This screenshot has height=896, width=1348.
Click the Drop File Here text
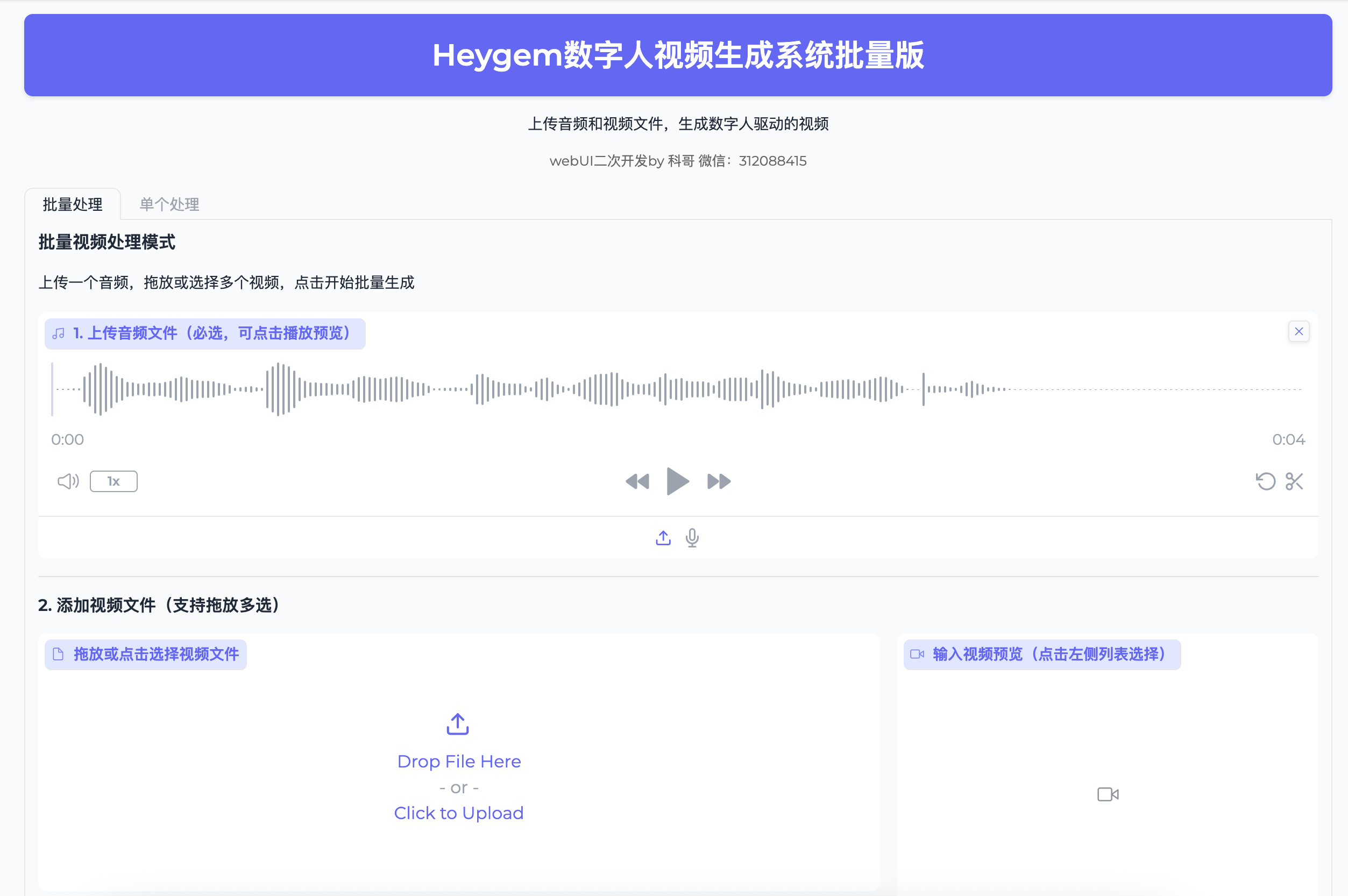(x=459, y=761)
